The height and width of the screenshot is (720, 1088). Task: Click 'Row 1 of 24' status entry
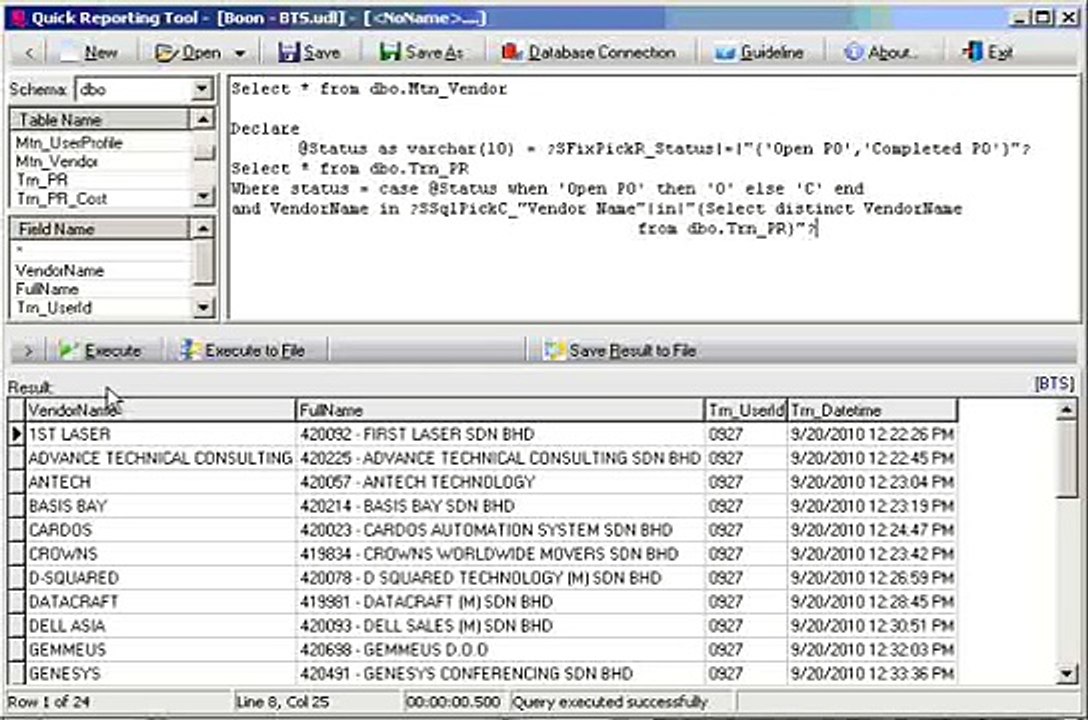(x=49, y=702)
